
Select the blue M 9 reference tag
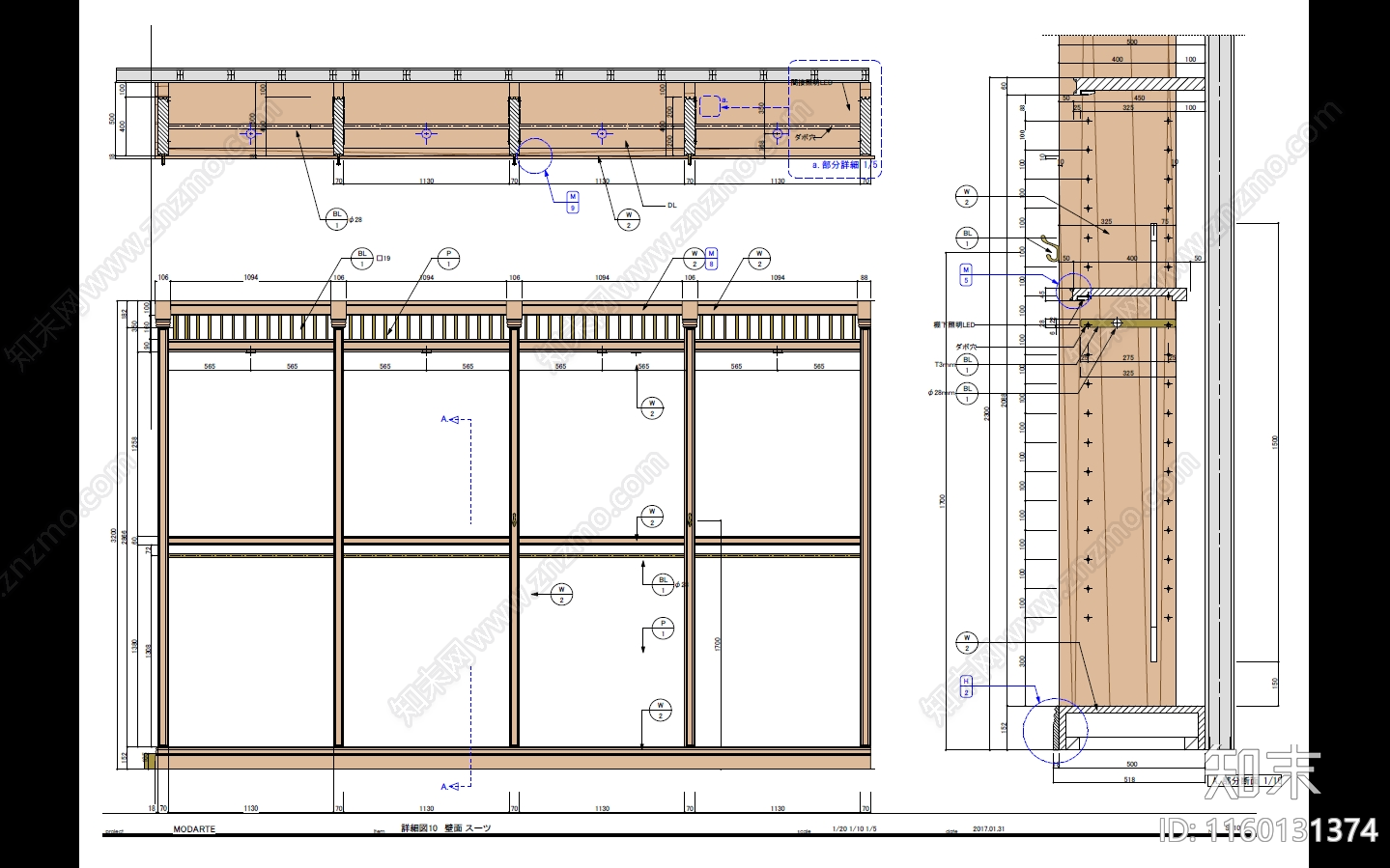pos(573,203)
